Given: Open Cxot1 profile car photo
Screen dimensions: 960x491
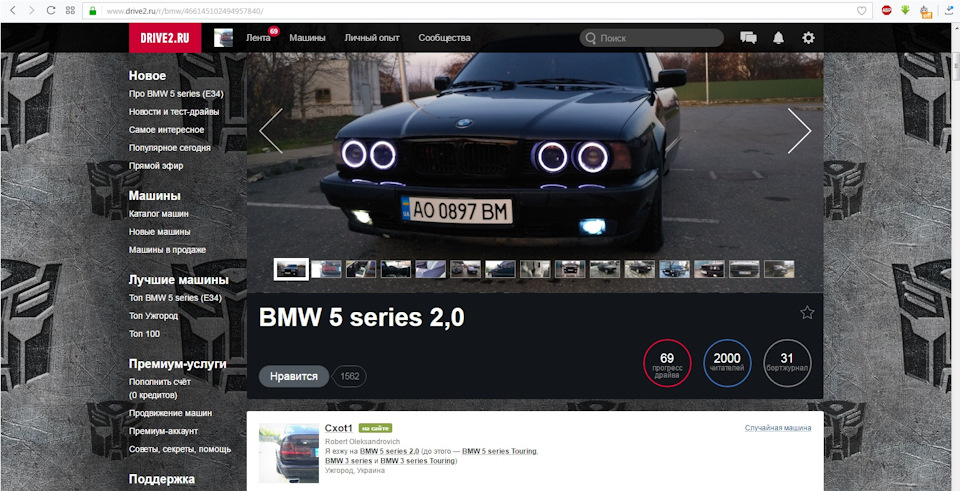Looking at the screenshot, I should coord(288,453).
